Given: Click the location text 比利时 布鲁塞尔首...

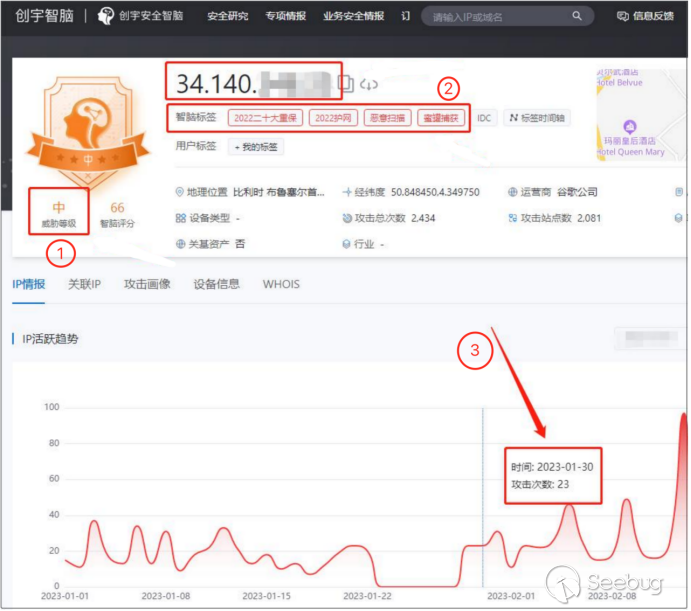Looking at the screenshot, I should point(279,193).
